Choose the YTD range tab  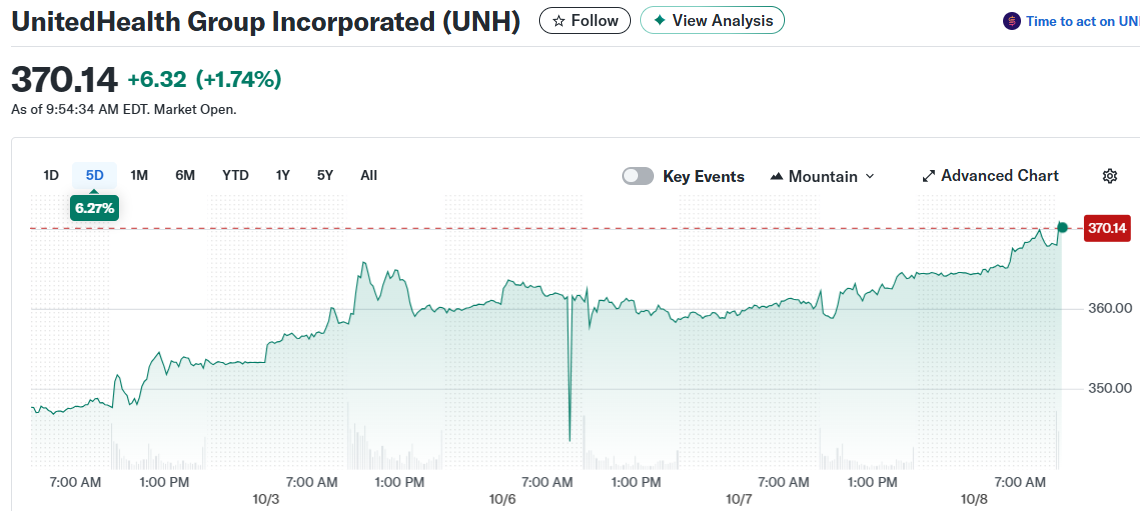tap(235, 175)
